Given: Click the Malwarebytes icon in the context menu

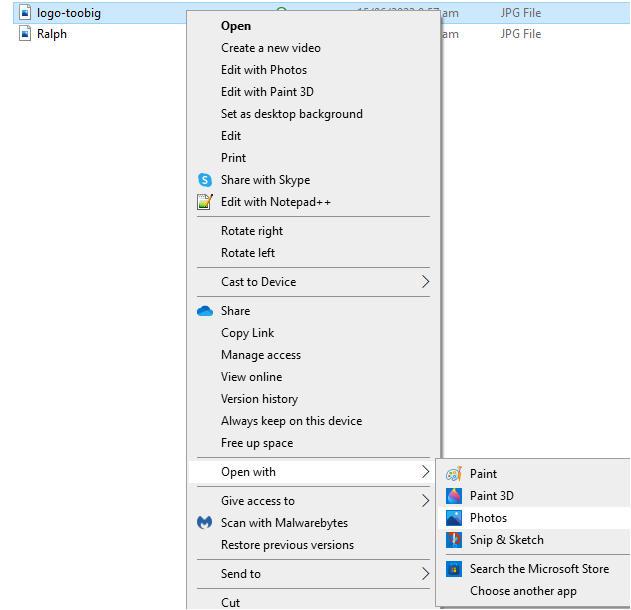Looking at the screenshot, I should tap(204, 523).
